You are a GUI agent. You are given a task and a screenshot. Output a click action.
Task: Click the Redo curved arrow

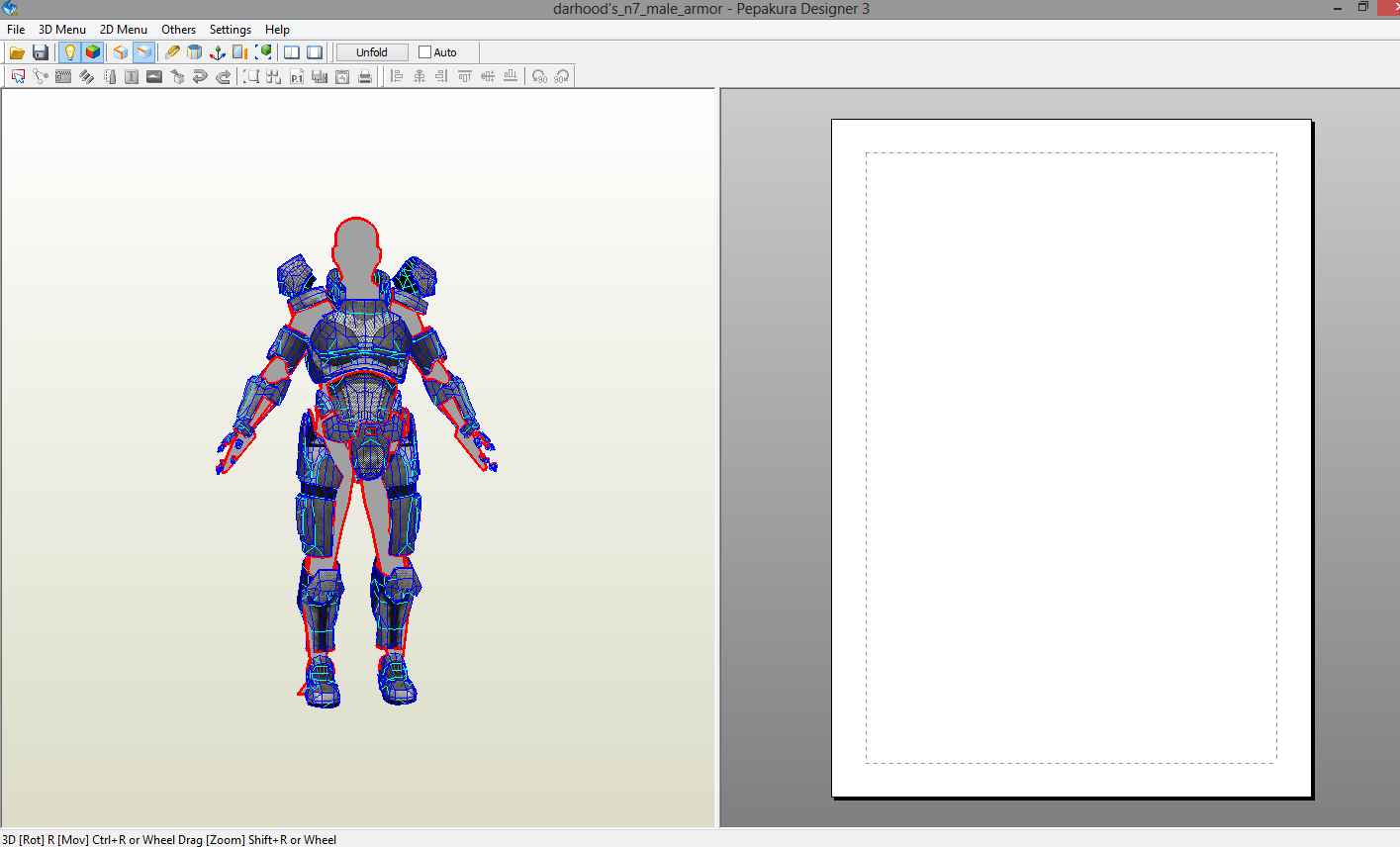[x=223, y=76]
